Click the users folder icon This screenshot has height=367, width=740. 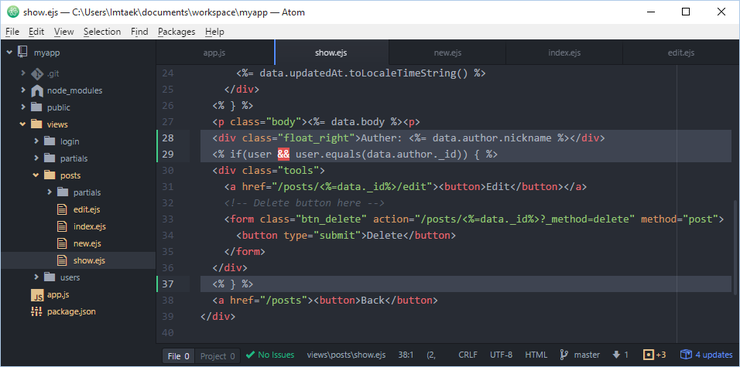50,277
